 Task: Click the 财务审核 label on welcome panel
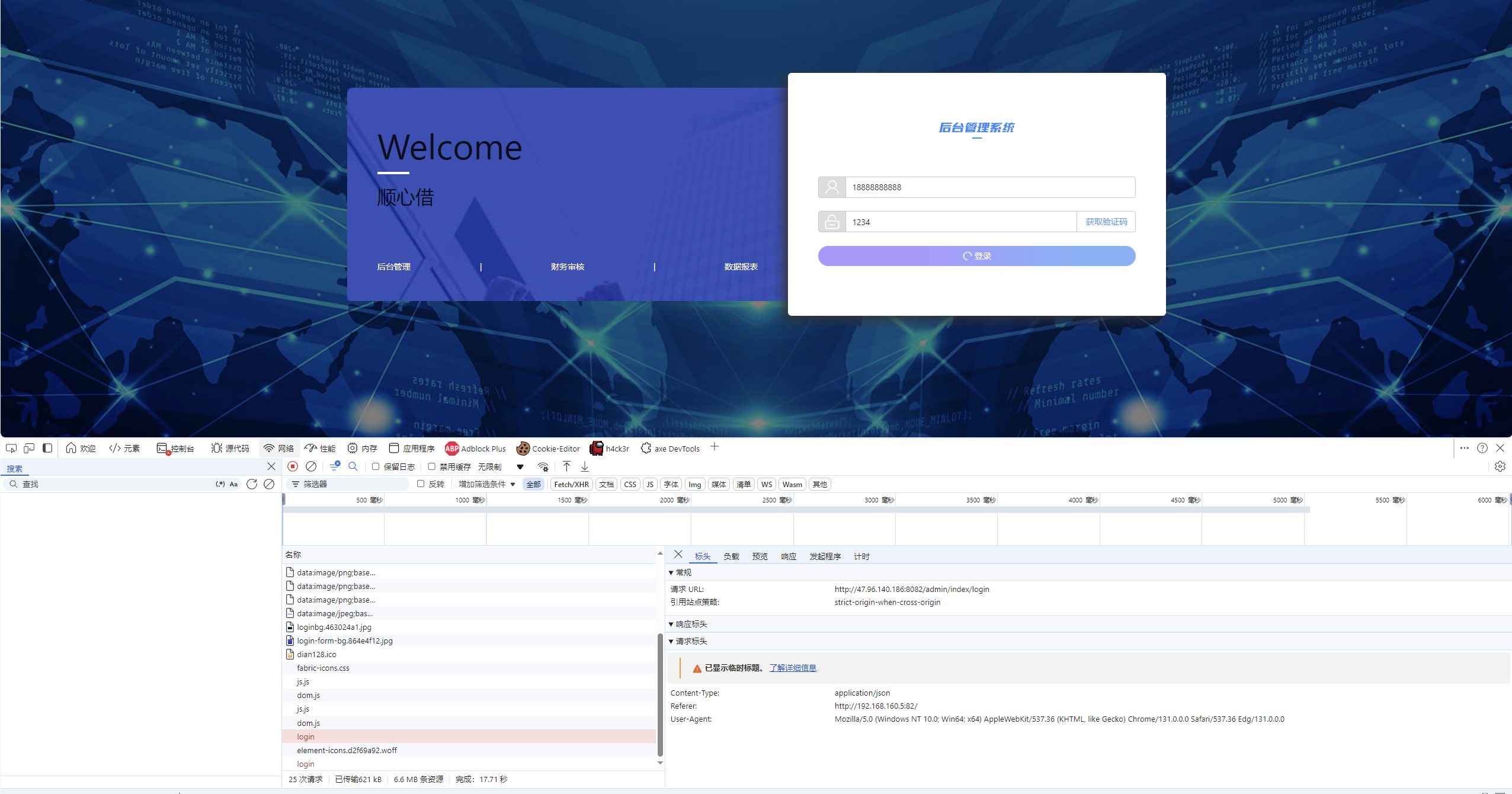coord(568,267)
